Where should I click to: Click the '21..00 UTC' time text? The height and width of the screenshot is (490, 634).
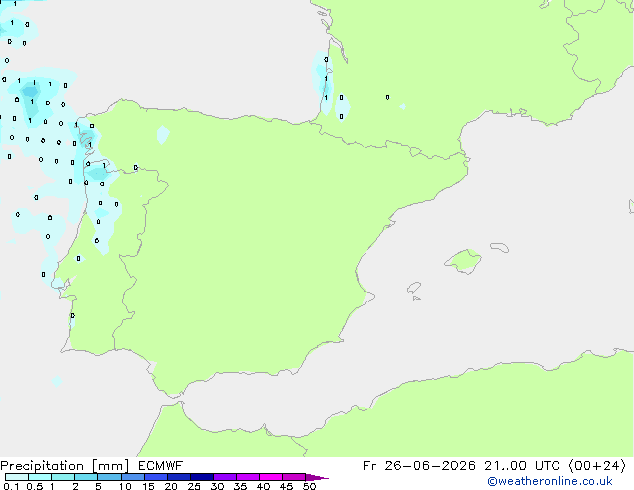coord(522,466)
